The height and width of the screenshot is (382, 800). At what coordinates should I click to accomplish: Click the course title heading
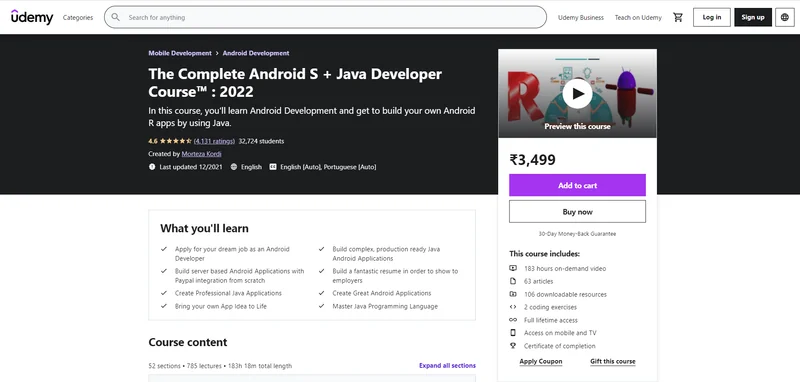tap(295, 83)
